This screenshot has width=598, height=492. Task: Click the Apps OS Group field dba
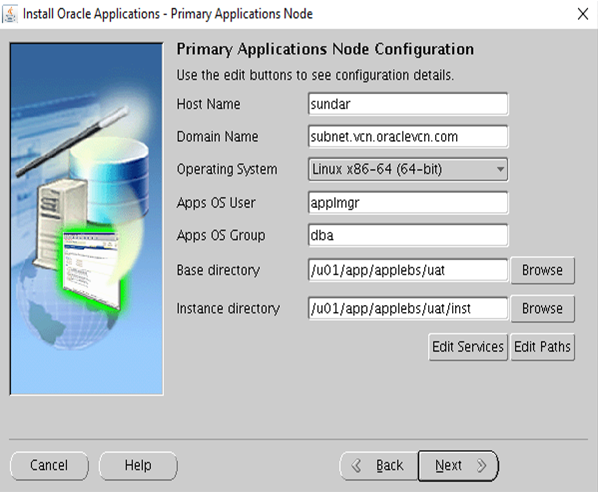click(408, 235)
